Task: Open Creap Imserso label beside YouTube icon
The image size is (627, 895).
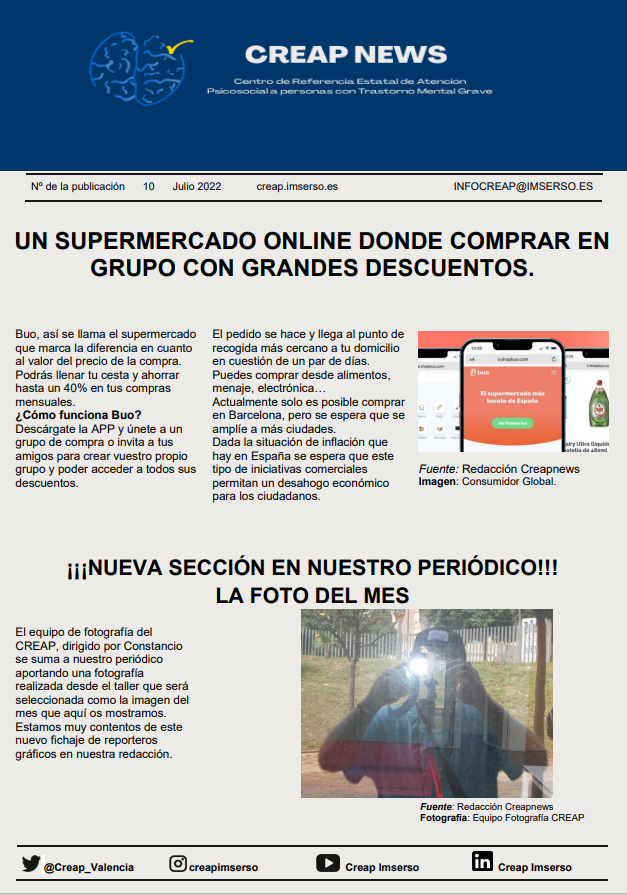Action: tap(382, 867)
